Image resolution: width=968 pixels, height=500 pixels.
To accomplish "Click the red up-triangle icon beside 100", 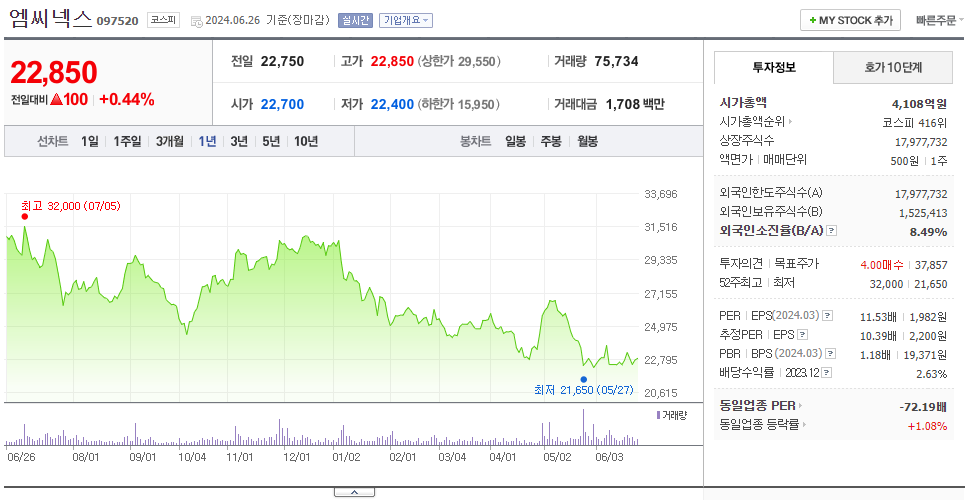I will 56,99.
